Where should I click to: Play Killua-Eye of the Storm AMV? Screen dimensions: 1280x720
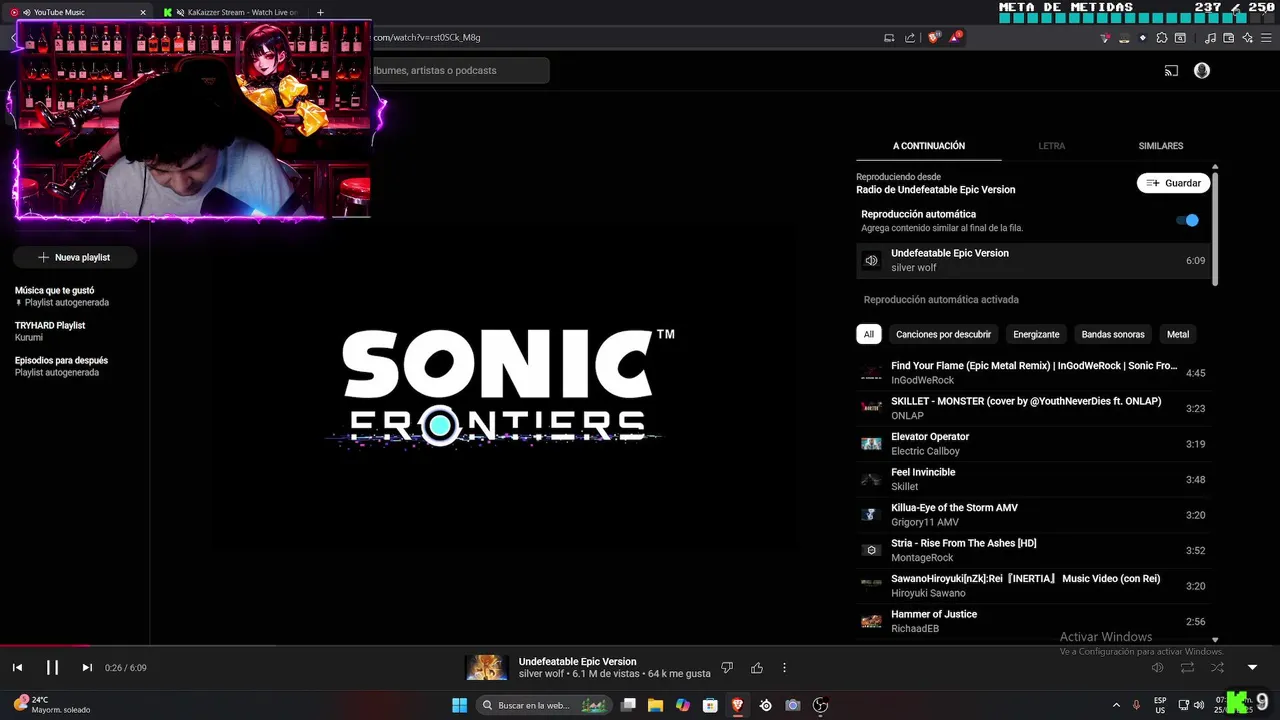click(1033, 515)
